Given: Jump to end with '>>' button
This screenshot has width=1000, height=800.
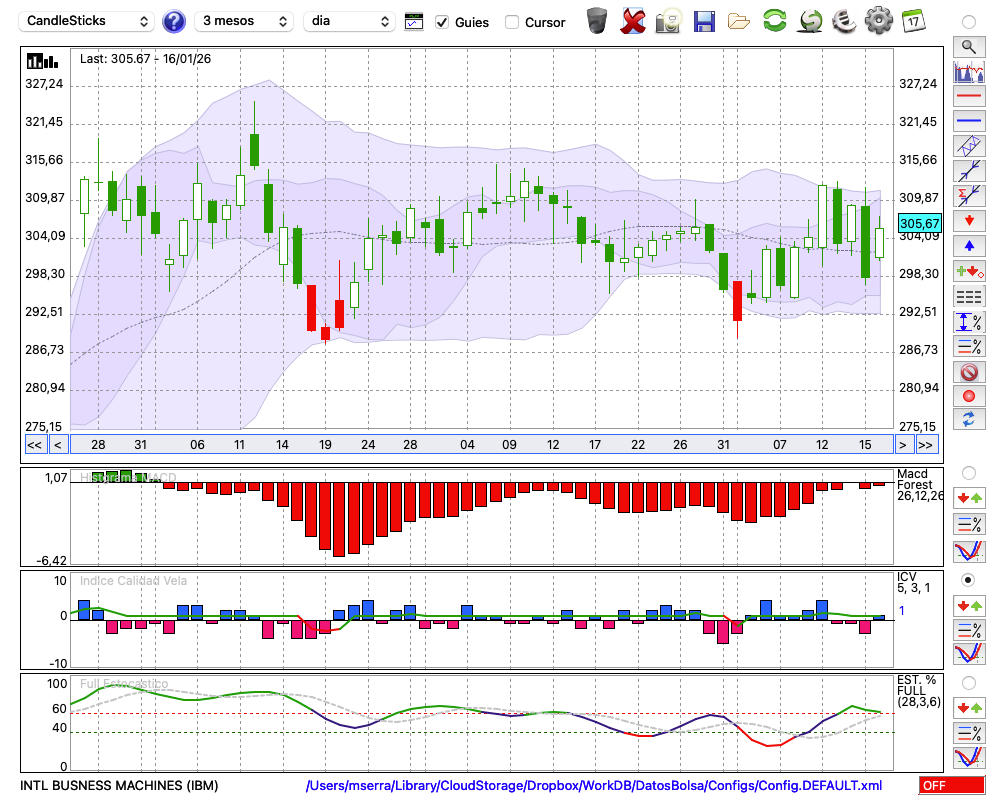Looking at the screenshot, I should coord(926,445).
